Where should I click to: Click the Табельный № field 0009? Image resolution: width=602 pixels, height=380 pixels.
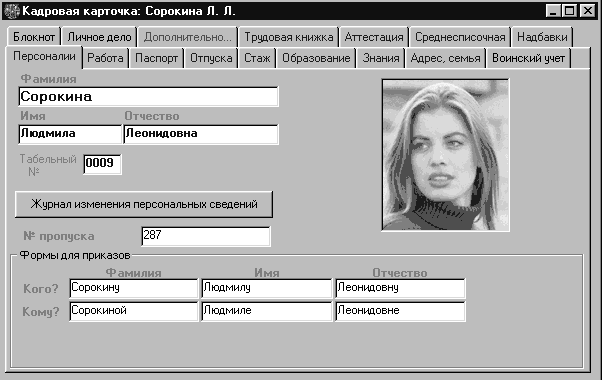(102, 164)
